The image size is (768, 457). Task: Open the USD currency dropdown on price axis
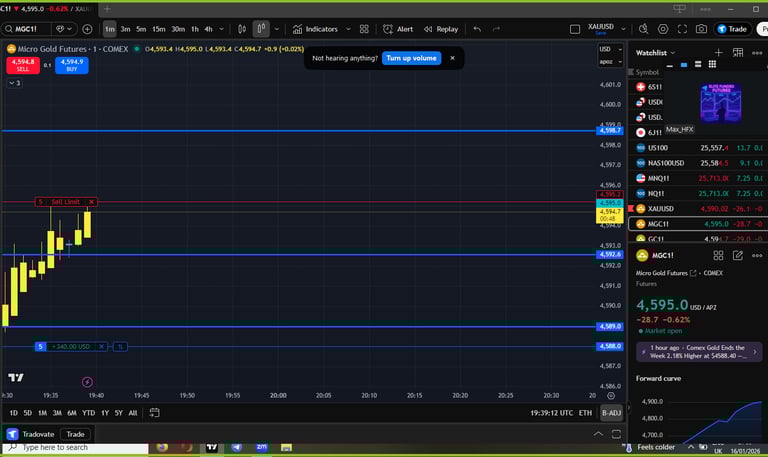pyautogui.click(x=610, y=49)
